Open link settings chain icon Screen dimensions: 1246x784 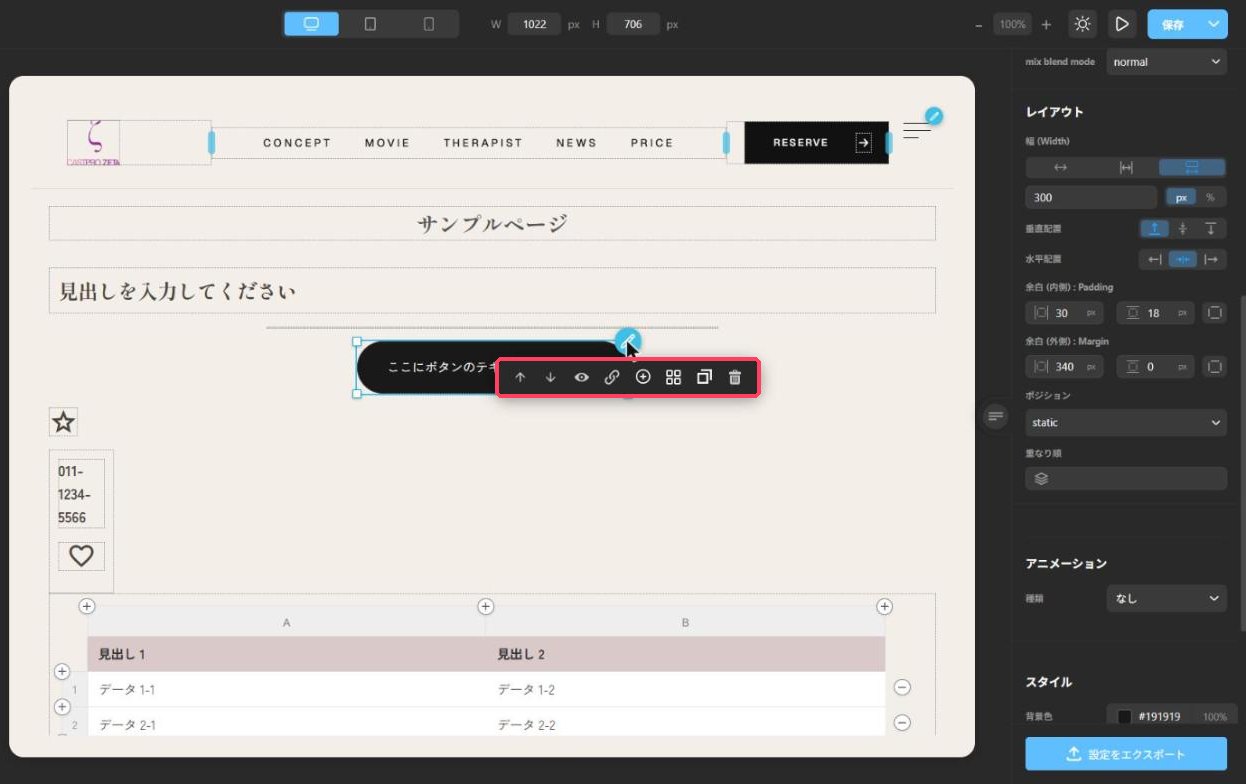click(x=612, y=377)
